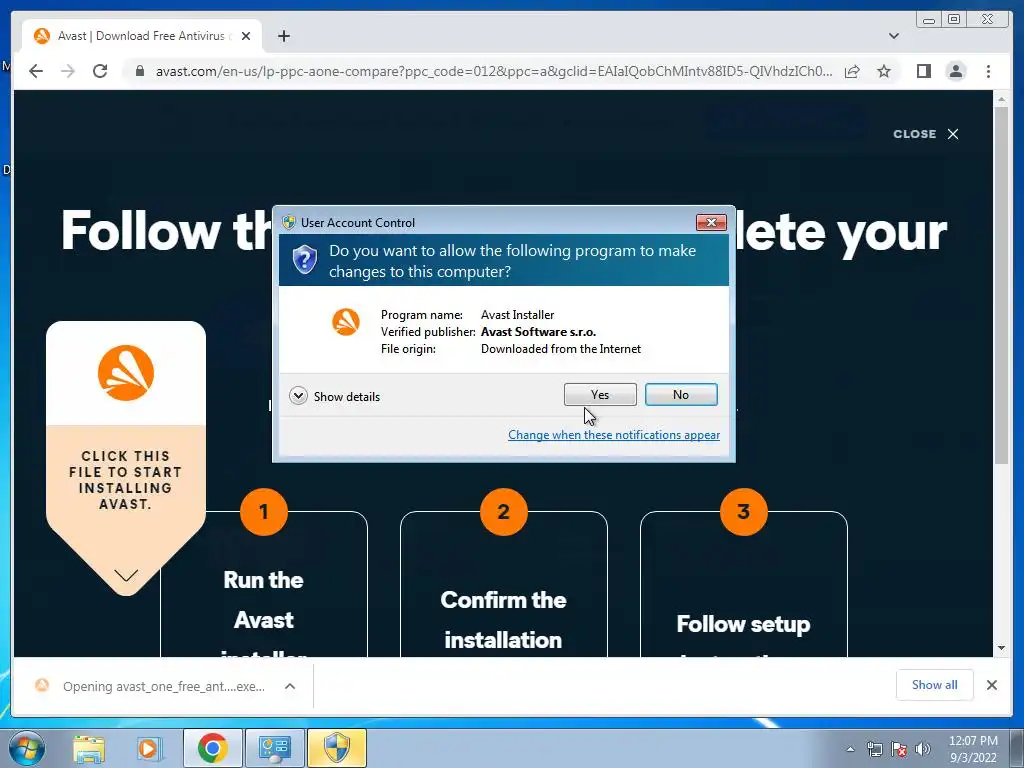
Task: Click 'Follow setup' step 3 text
Action: (743, 624)
